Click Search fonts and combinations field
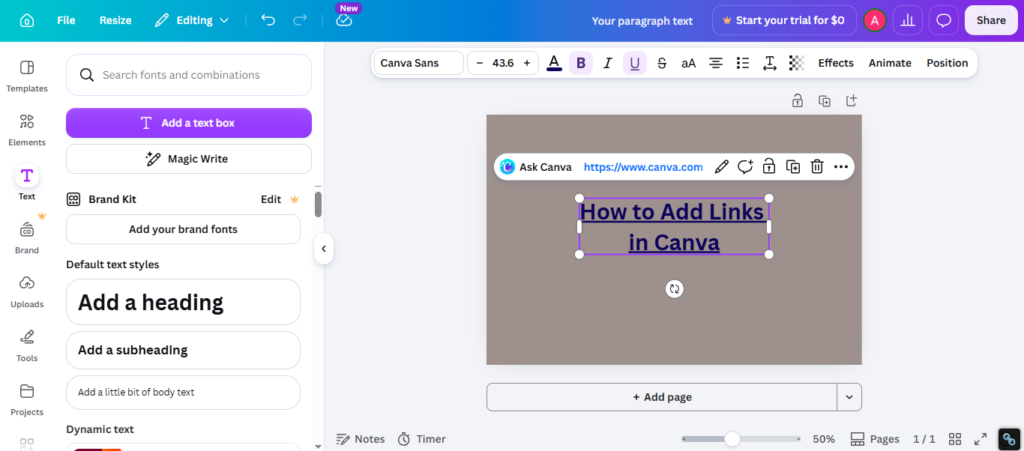The height and width of the screenshot is (451, 1024). pos(189,75)
